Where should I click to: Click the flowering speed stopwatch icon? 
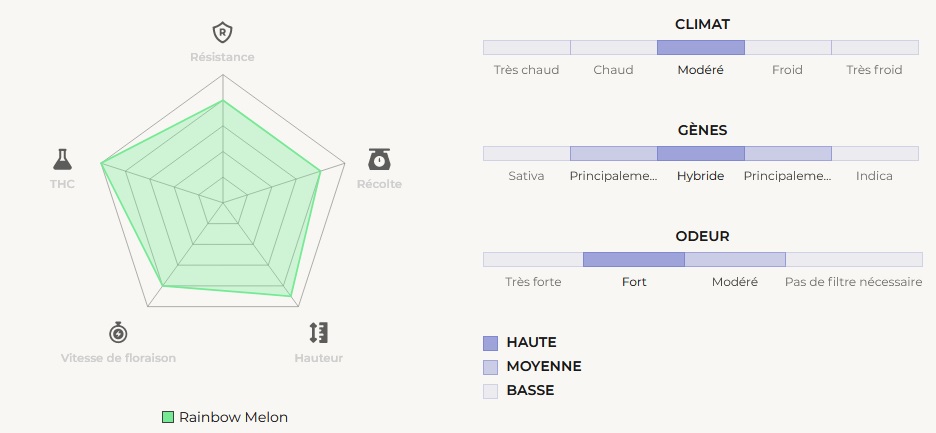click(118, 332)
